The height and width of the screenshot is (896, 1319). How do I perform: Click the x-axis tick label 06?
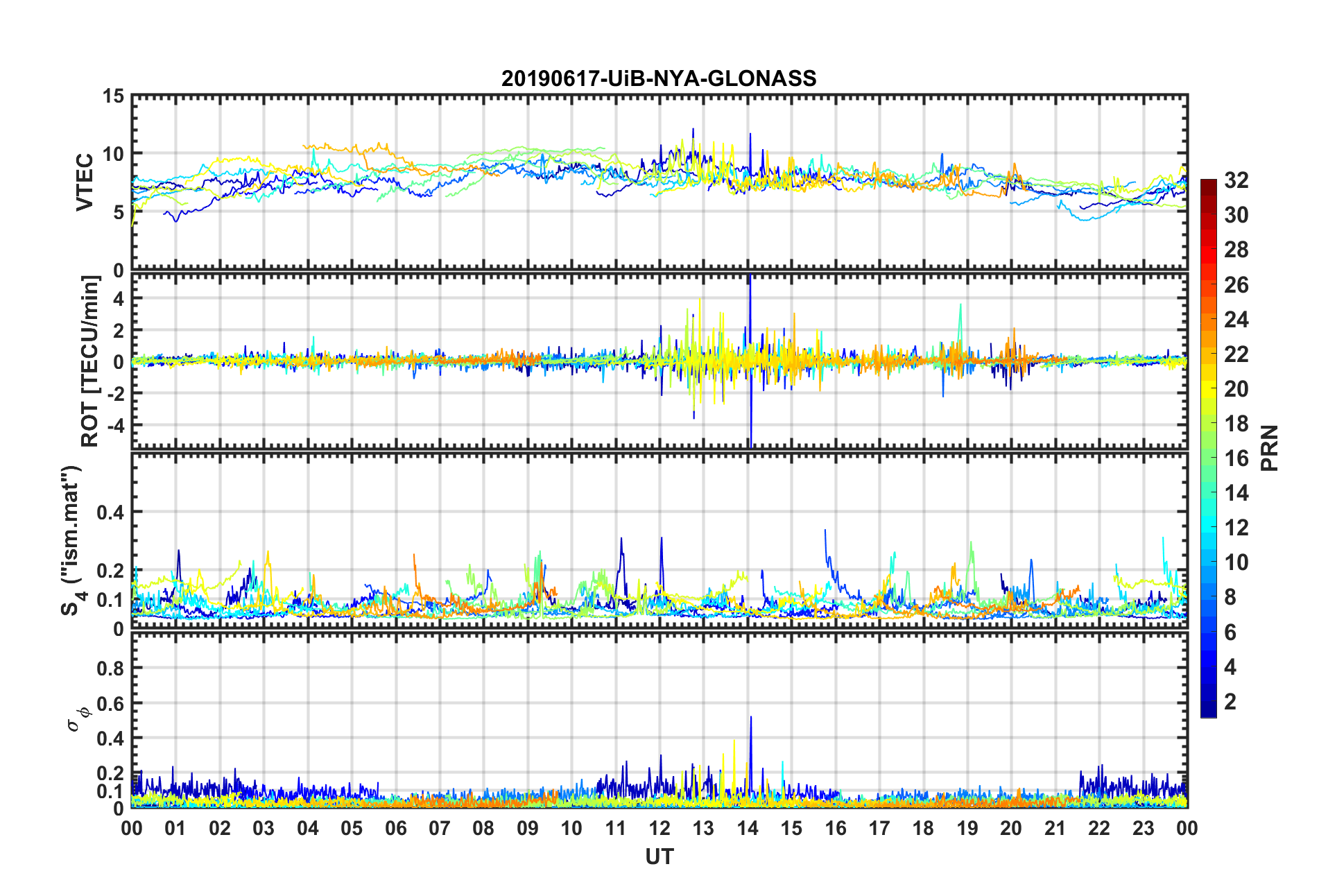pos(395,828)
